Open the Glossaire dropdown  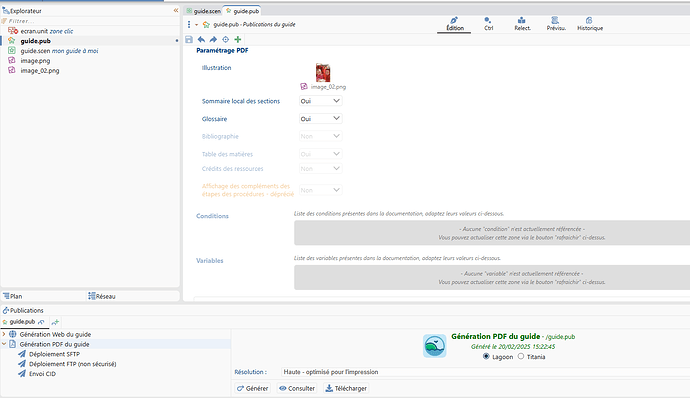pos(320,119)
